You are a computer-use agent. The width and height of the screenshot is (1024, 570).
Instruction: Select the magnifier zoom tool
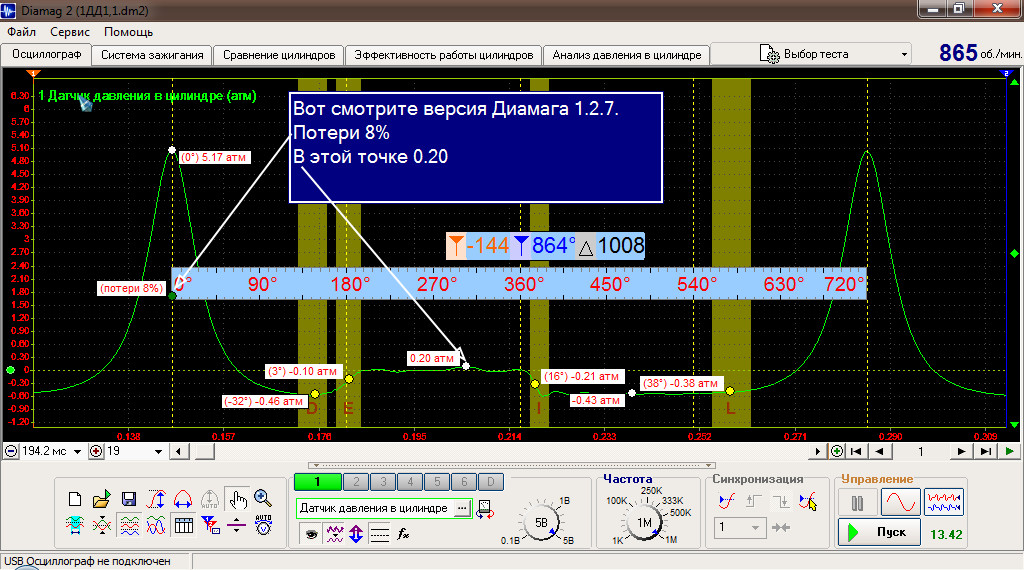click(x=263, y=498)
